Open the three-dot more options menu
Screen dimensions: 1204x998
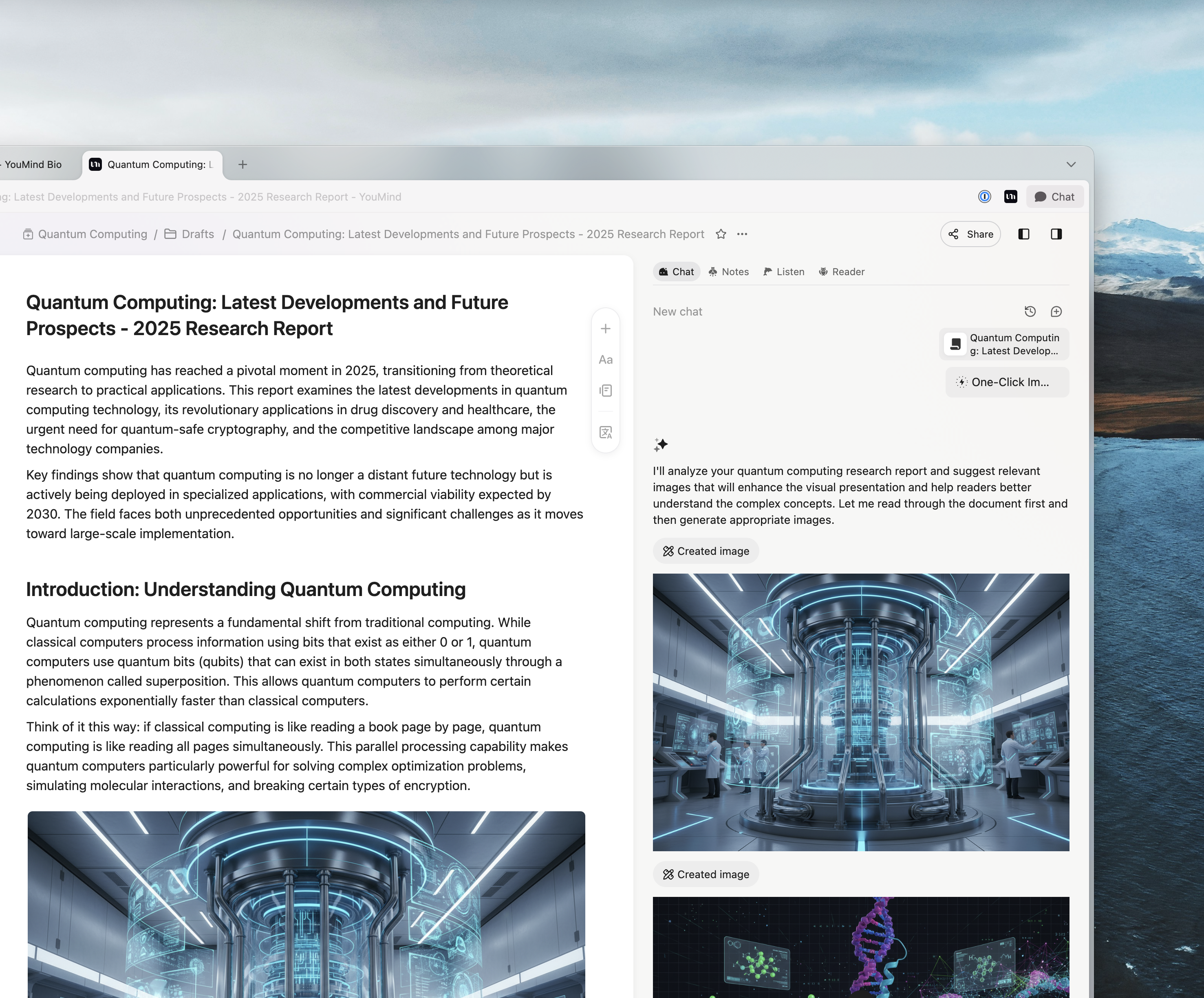pos(742,234)
